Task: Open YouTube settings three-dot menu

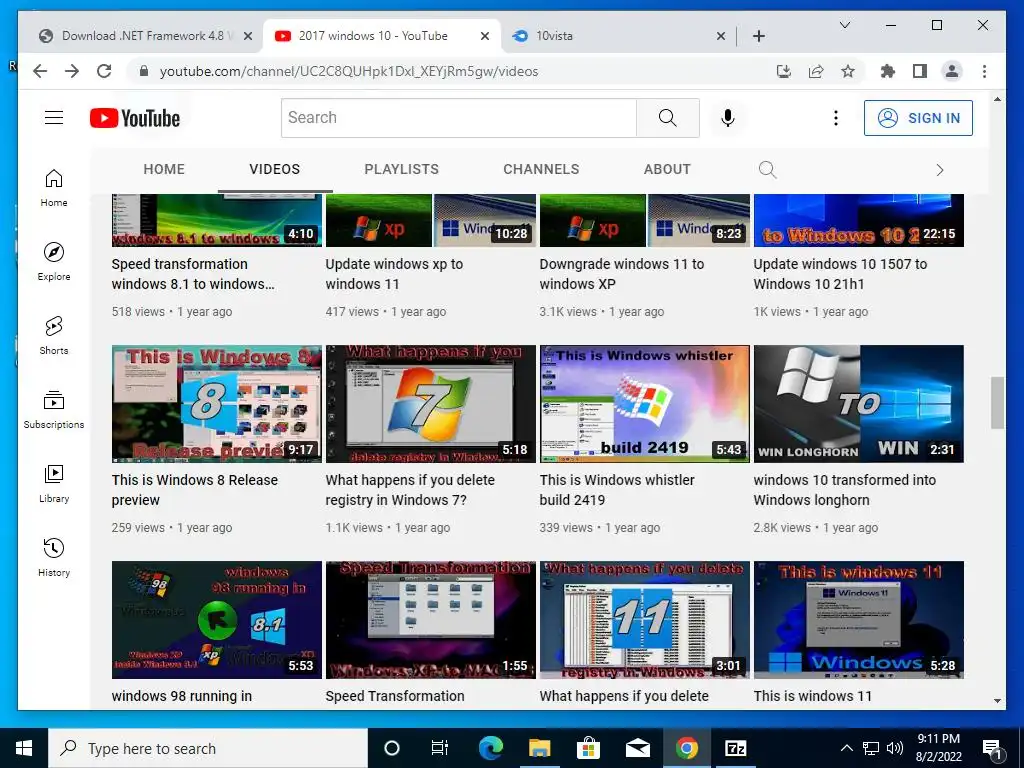Action: coord(835,118)
